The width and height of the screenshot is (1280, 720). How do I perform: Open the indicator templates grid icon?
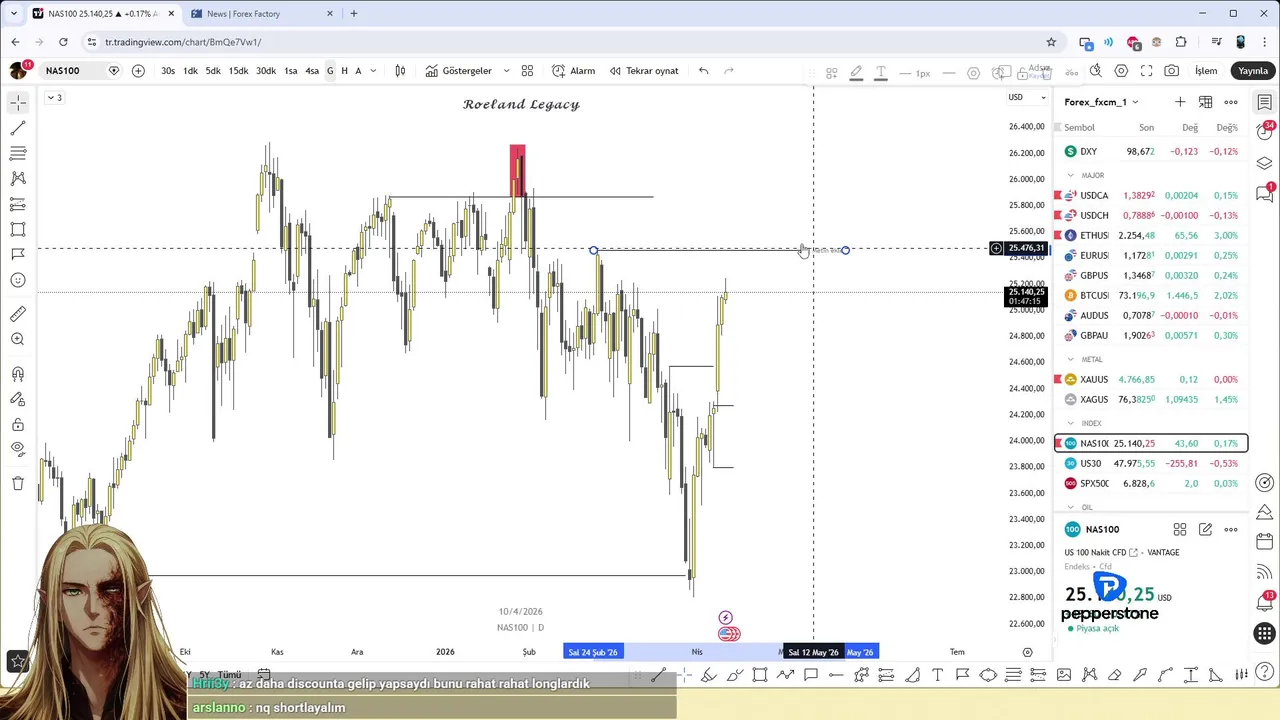pos(527,71)
